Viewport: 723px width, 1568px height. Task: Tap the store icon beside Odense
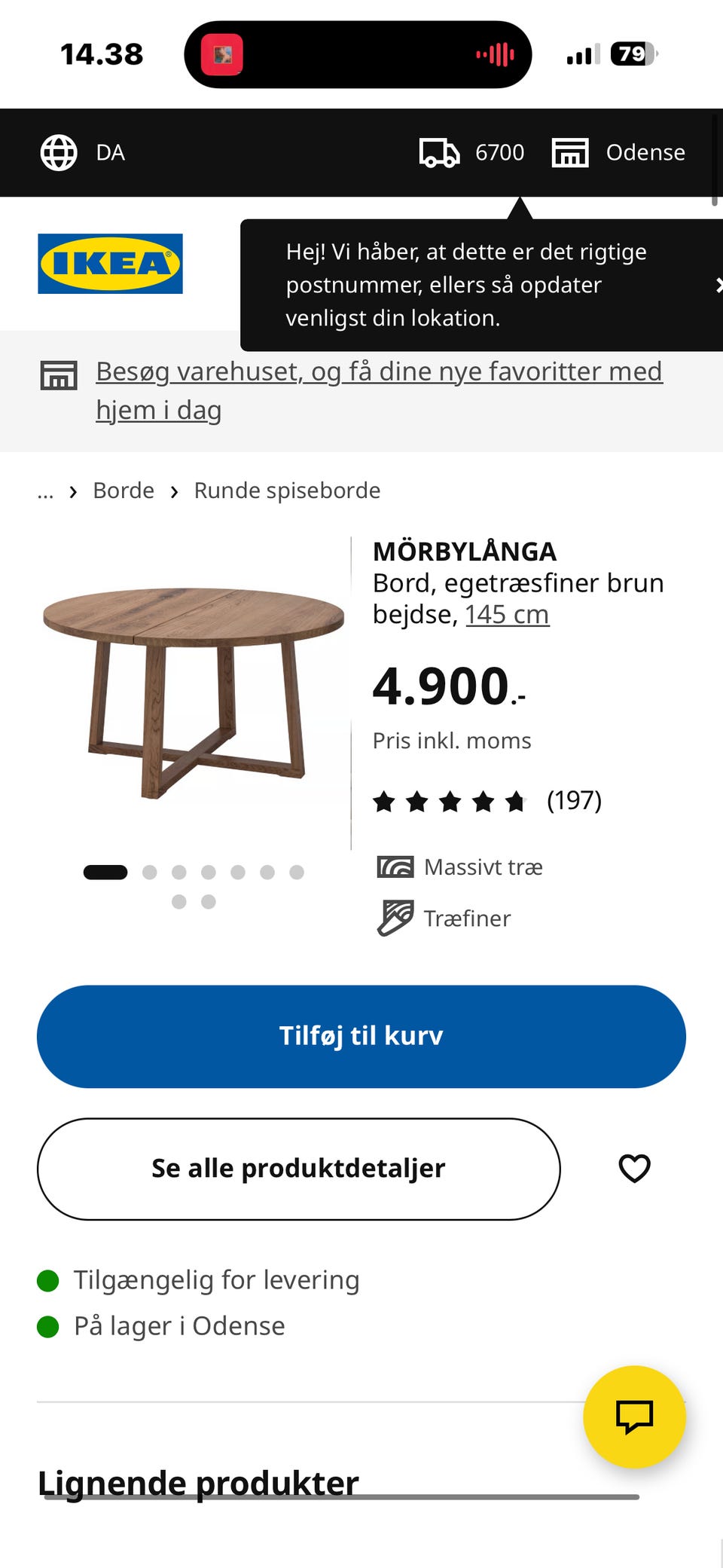570,153
